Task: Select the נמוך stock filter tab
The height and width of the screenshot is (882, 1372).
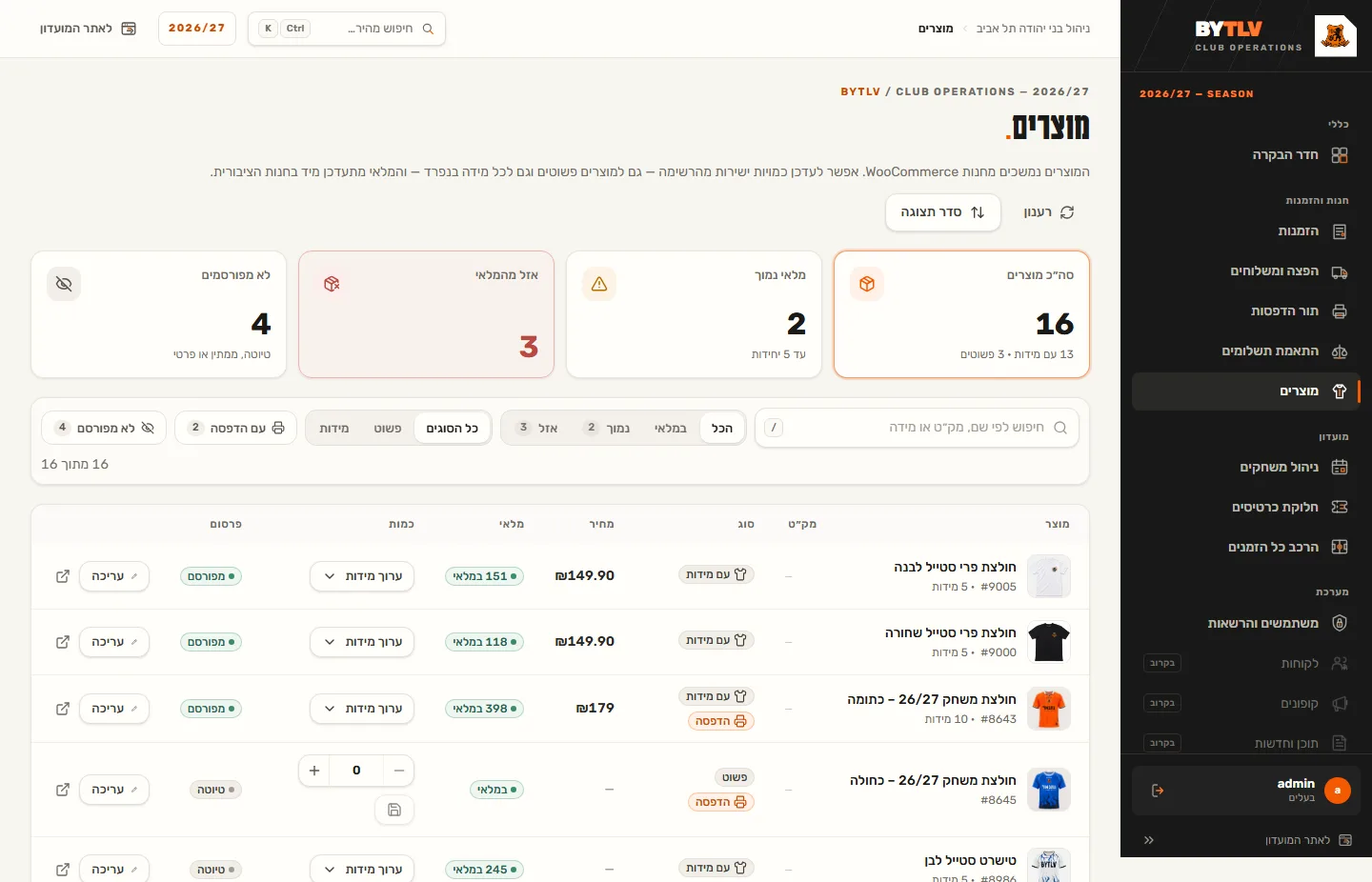Action: coord(606,428)
